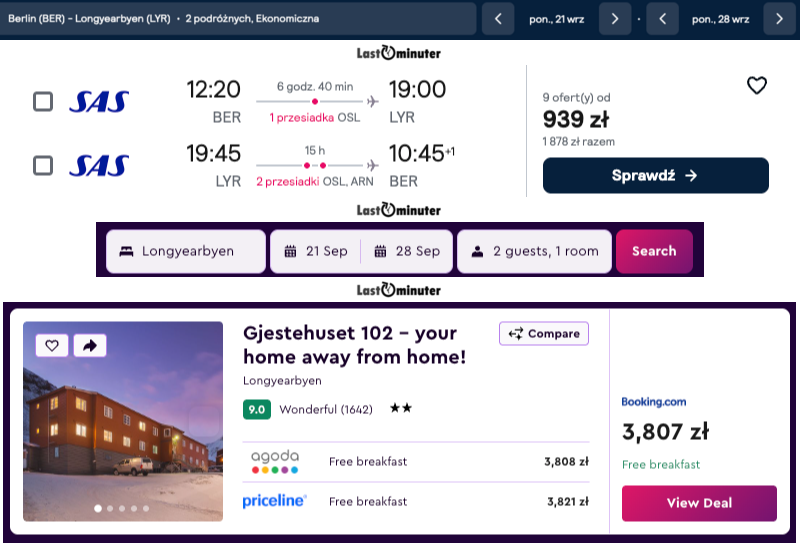800x543 pixels.
Task: Open the 21 Sep check-in date picker
Action: 316,251
